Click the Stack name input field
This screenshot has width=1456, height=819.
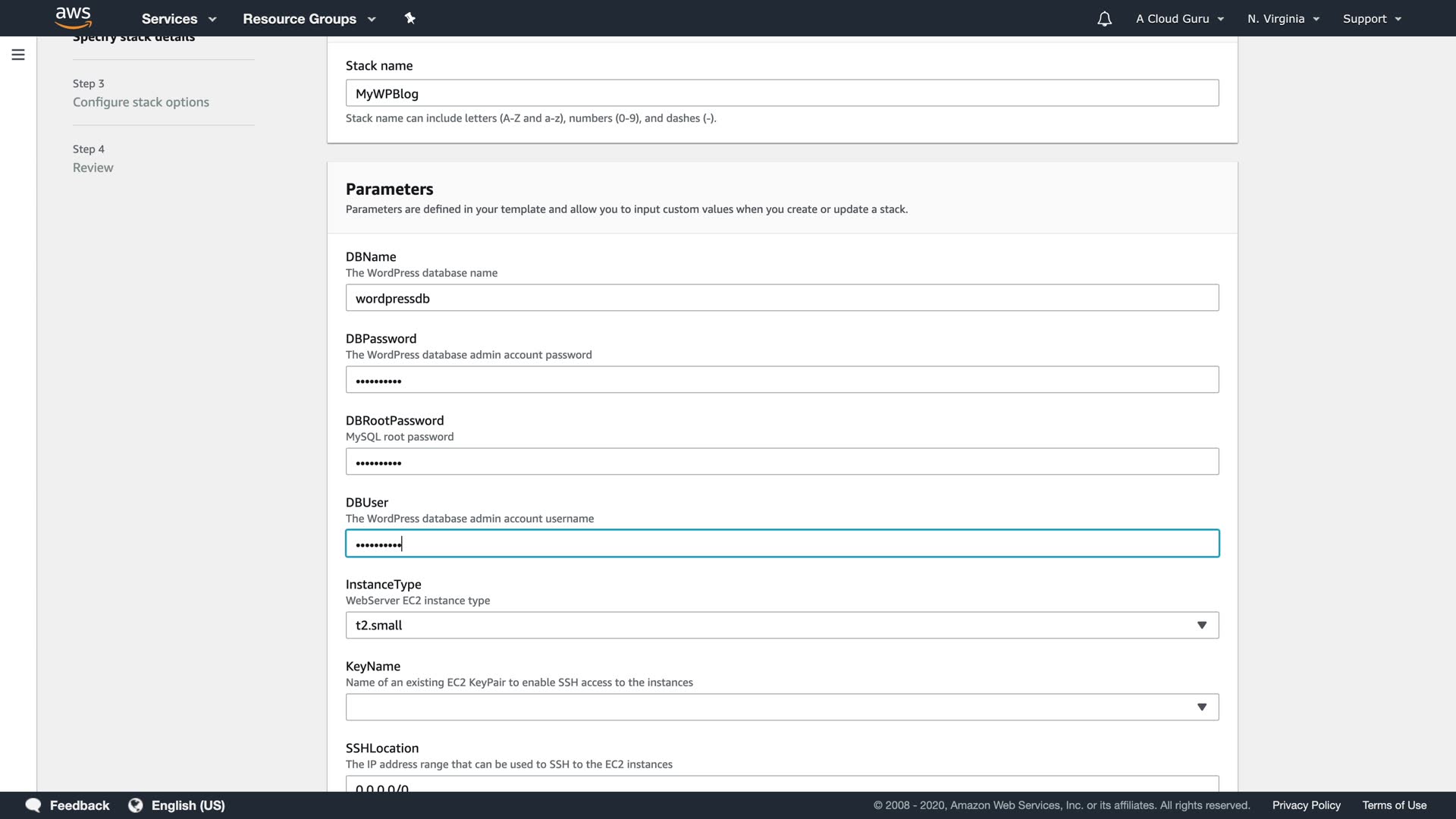coord(782,93)
